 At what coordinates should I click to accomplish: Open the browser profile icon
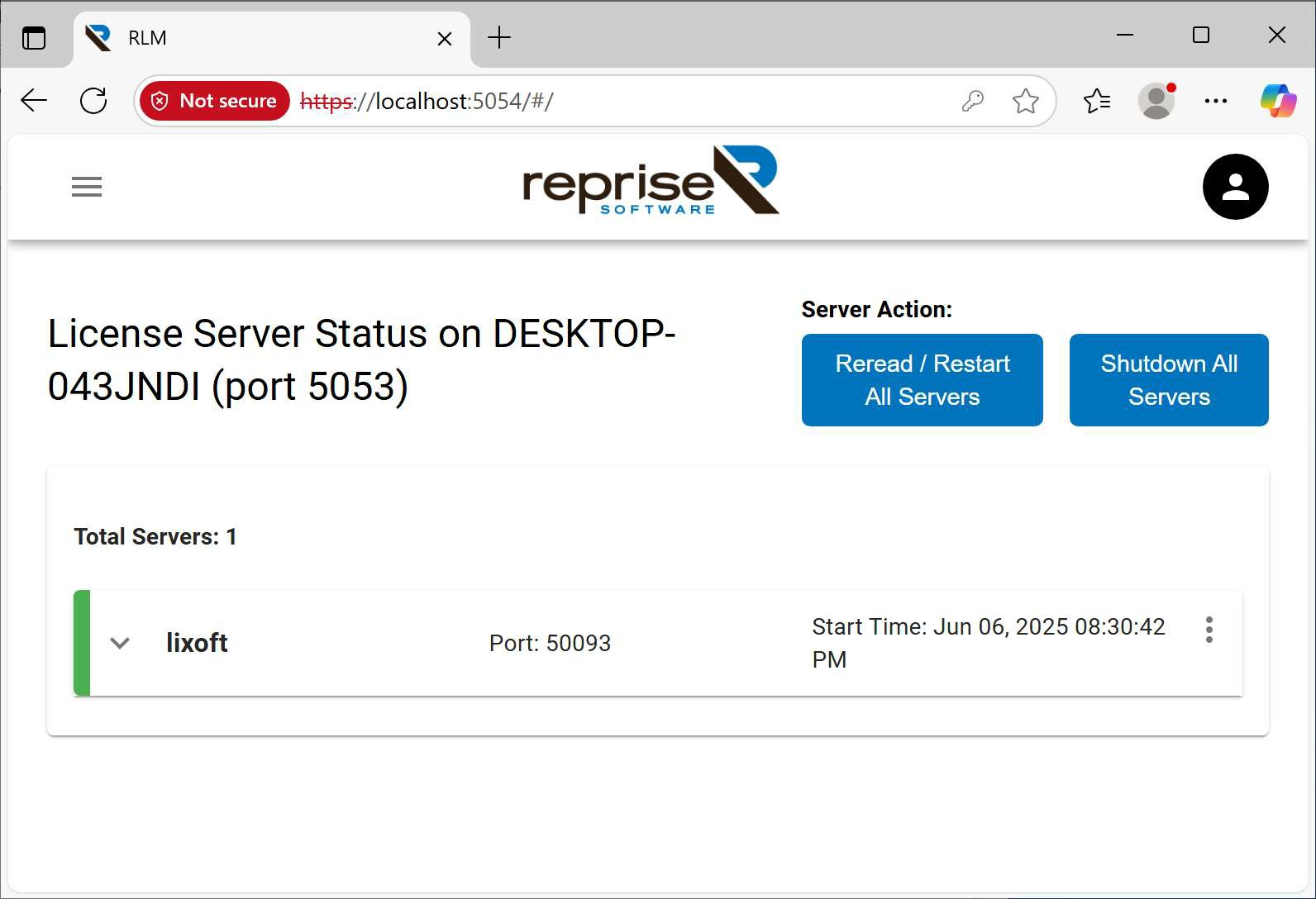coord(1156,101)
